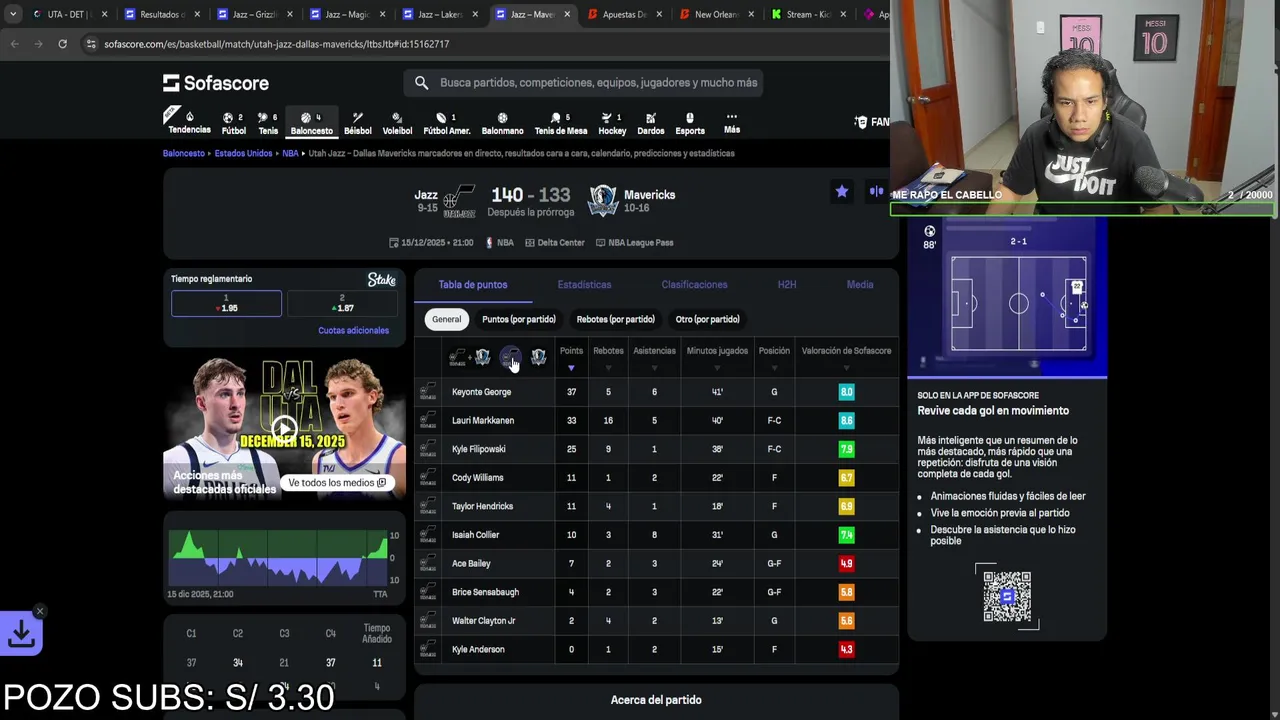Open Cuotas adicionales link
1280x720 pixels.
click(x=353, y=331)
